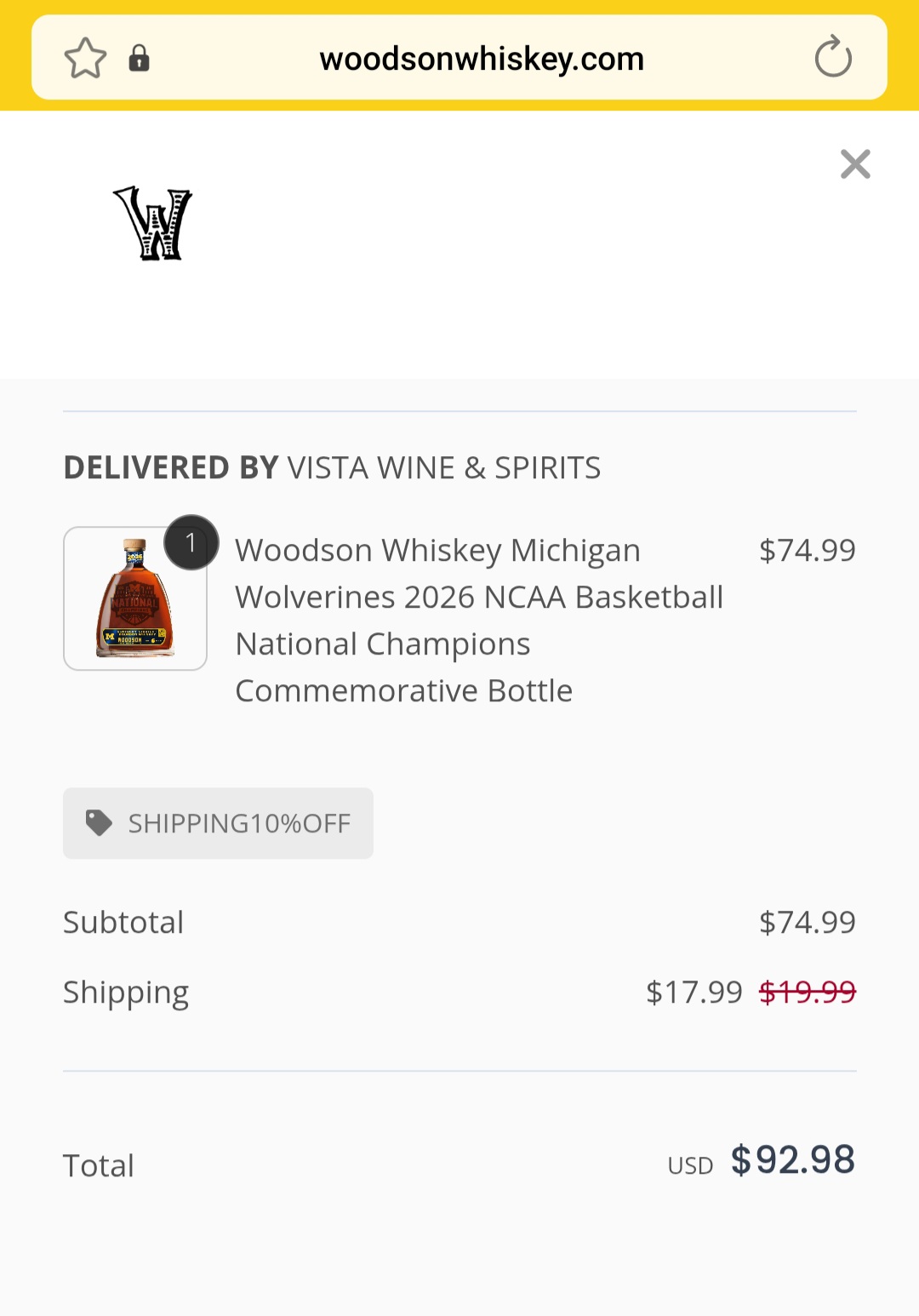Image resolution: width=919 pixels, height=1316 pixels.
Task: Click the USD currency label
Action: tap(690, 1166)
